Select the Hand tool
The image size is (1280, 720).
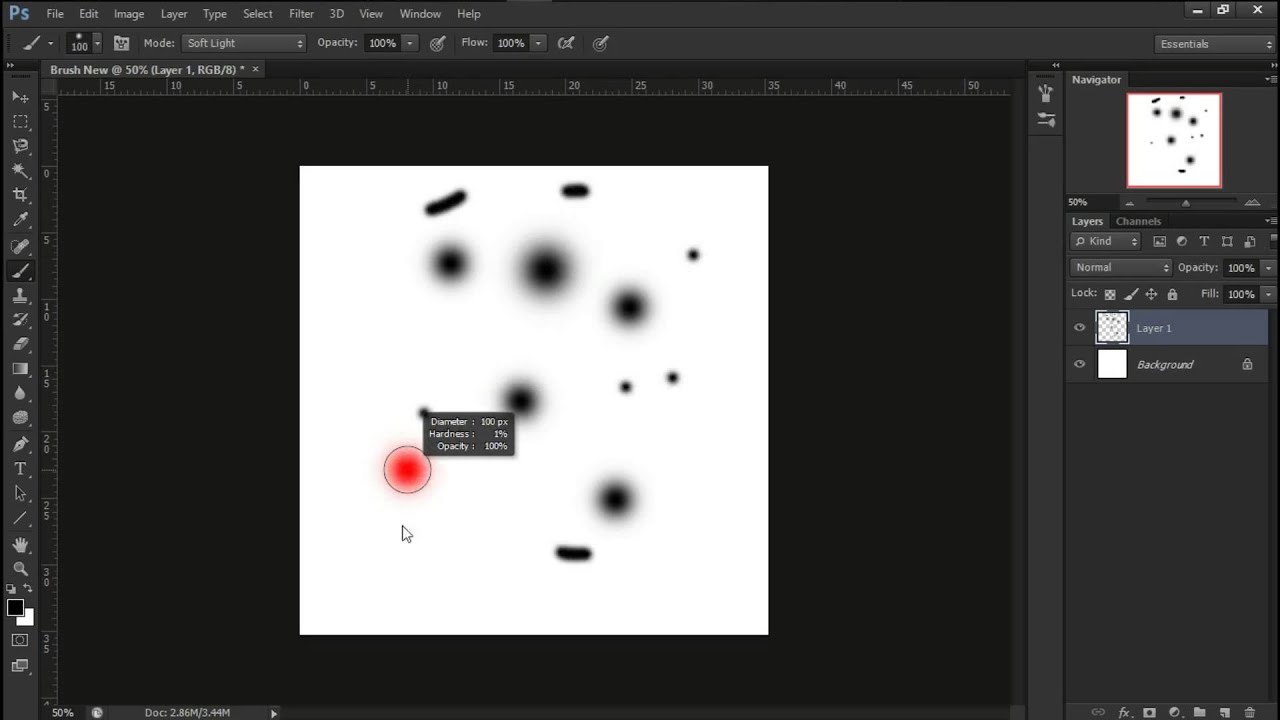tap(20, 545)
